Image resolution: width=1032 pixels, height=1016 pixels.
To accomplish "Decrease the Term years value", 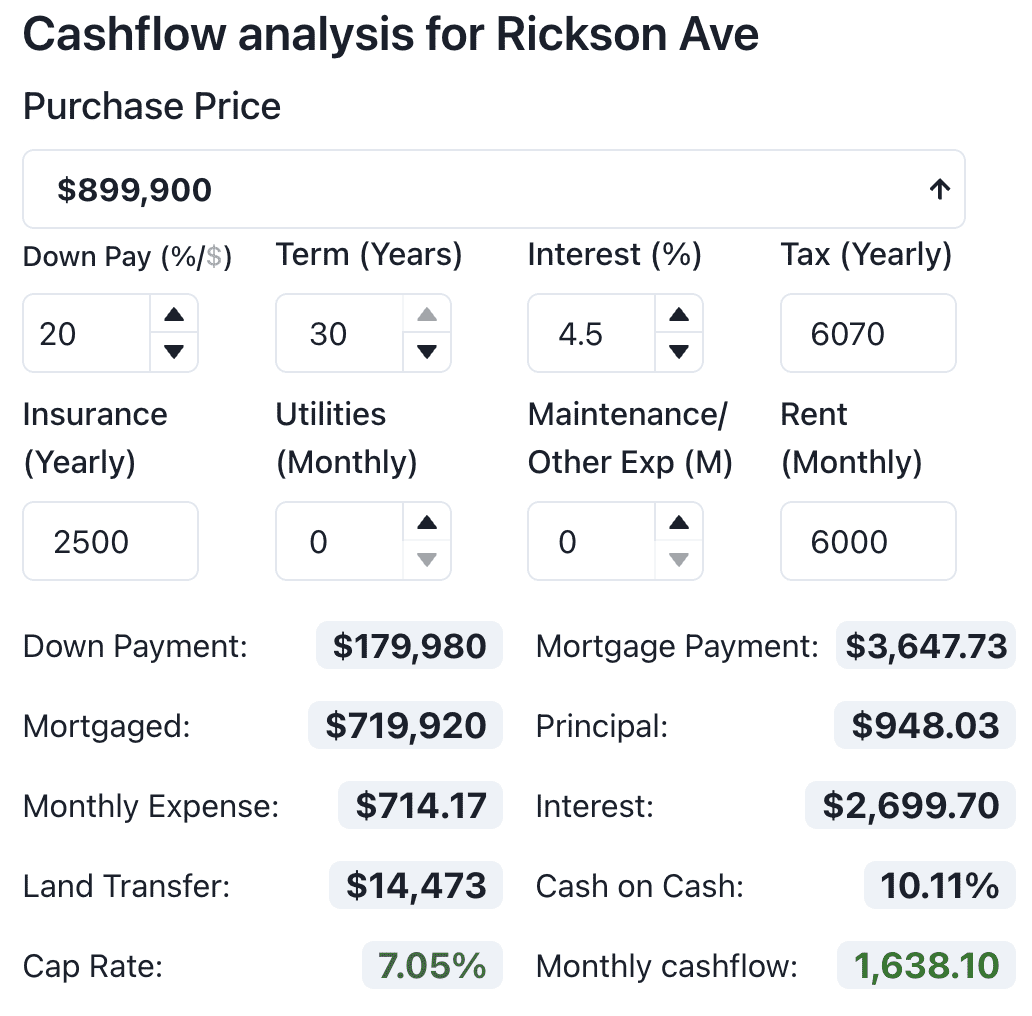I will (x=427, y=351).
